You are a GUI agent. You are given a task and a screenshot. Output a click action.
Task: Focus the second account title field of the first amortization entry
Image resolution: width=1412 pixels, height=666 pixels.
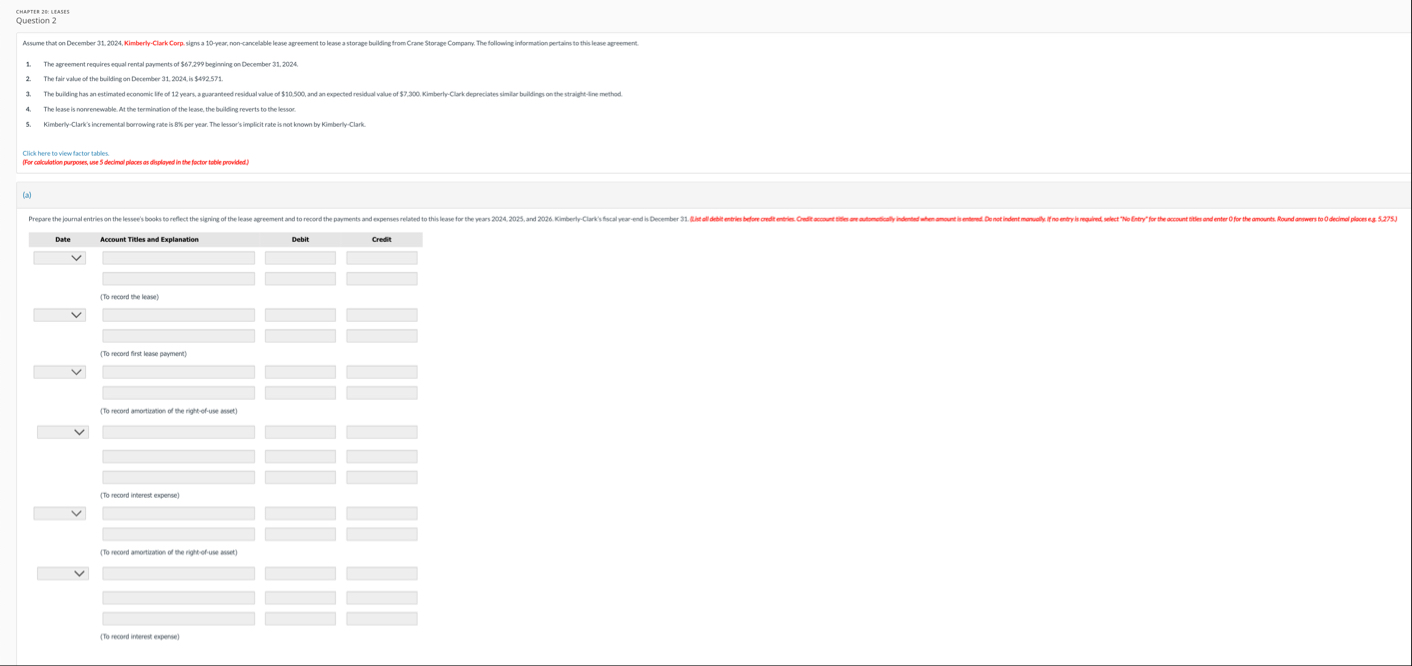178,393
